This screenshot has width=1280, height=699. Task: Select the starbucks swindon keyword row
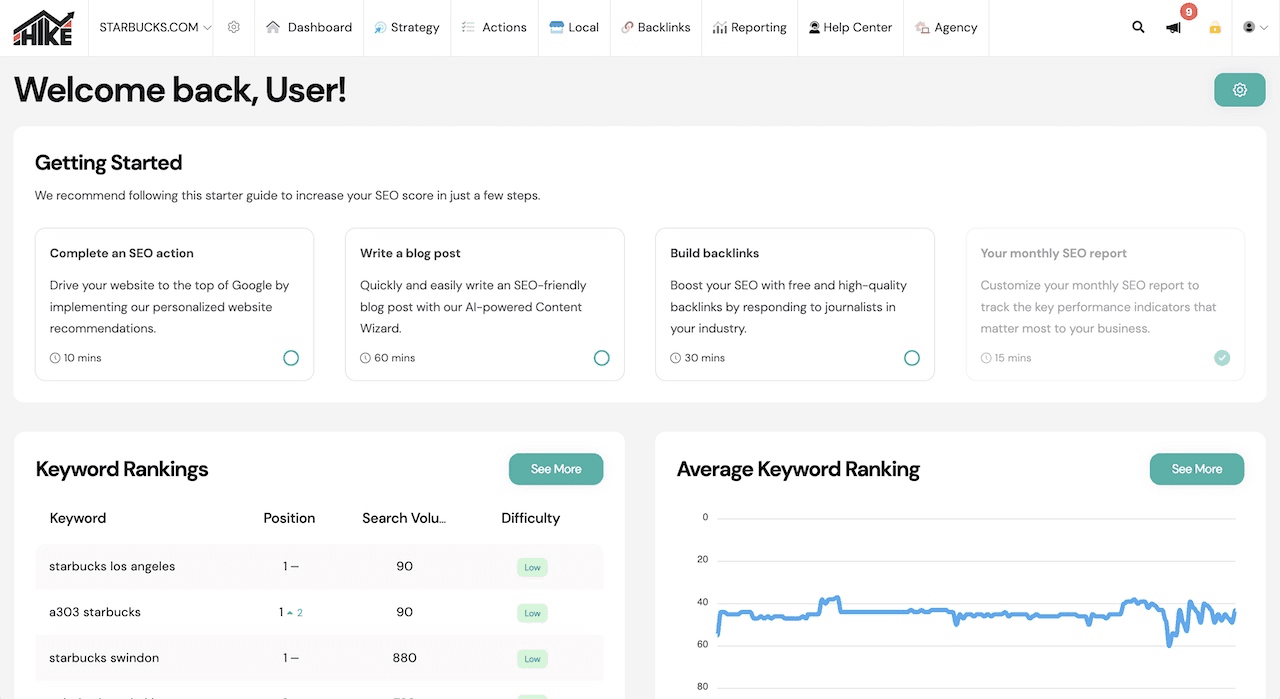pos(104,658)
